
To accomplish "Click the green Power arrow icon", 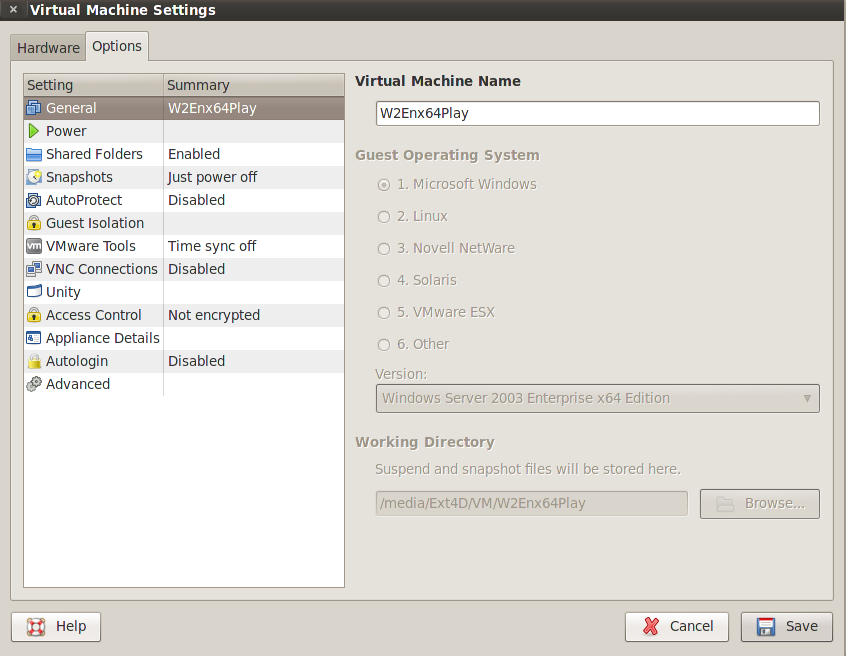I will pyautogui.click(x=33, y=131).
